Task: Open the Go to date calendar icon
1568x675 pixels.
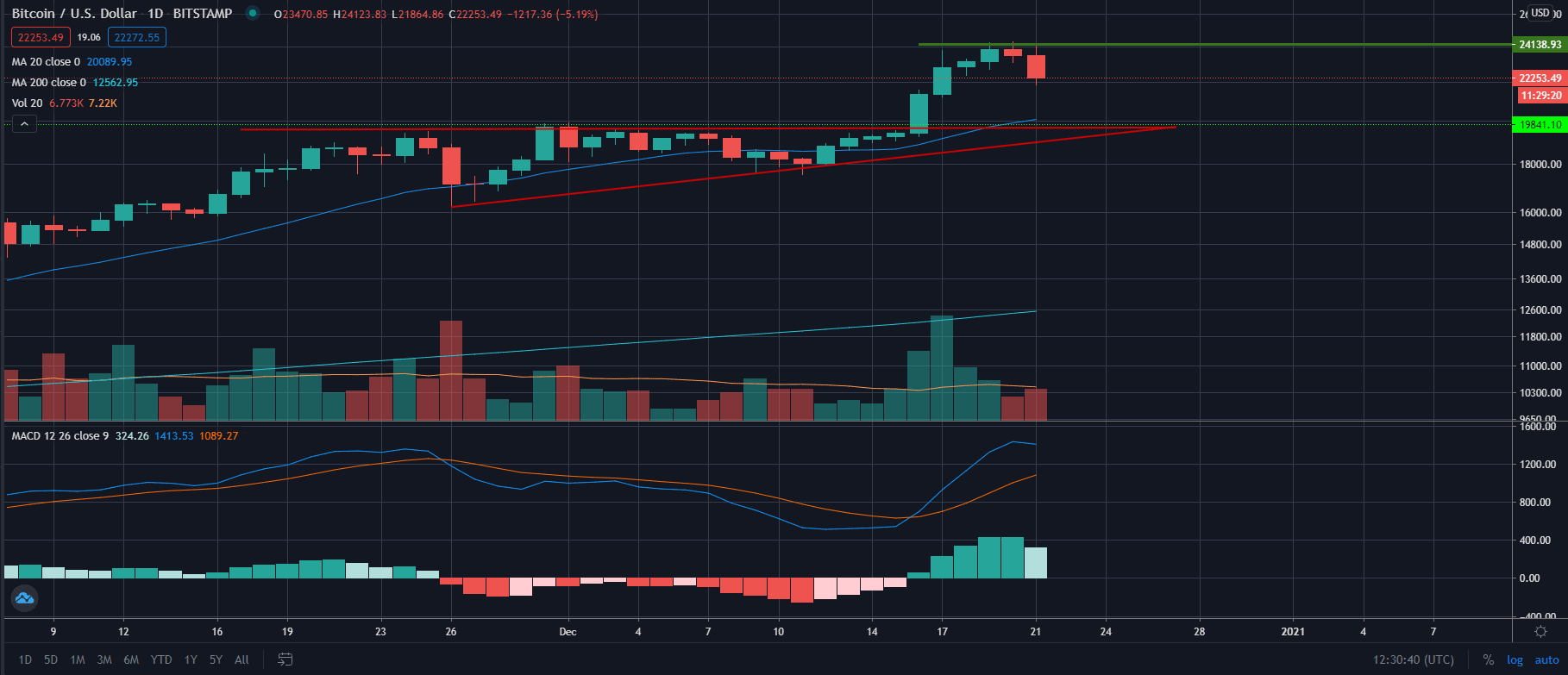Action: tap(285, 659)
